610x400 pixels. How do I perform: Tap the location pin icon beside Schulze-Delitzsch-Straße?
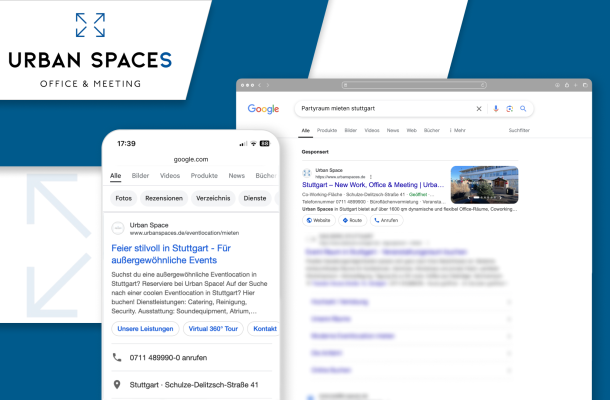tap(117, 384)
